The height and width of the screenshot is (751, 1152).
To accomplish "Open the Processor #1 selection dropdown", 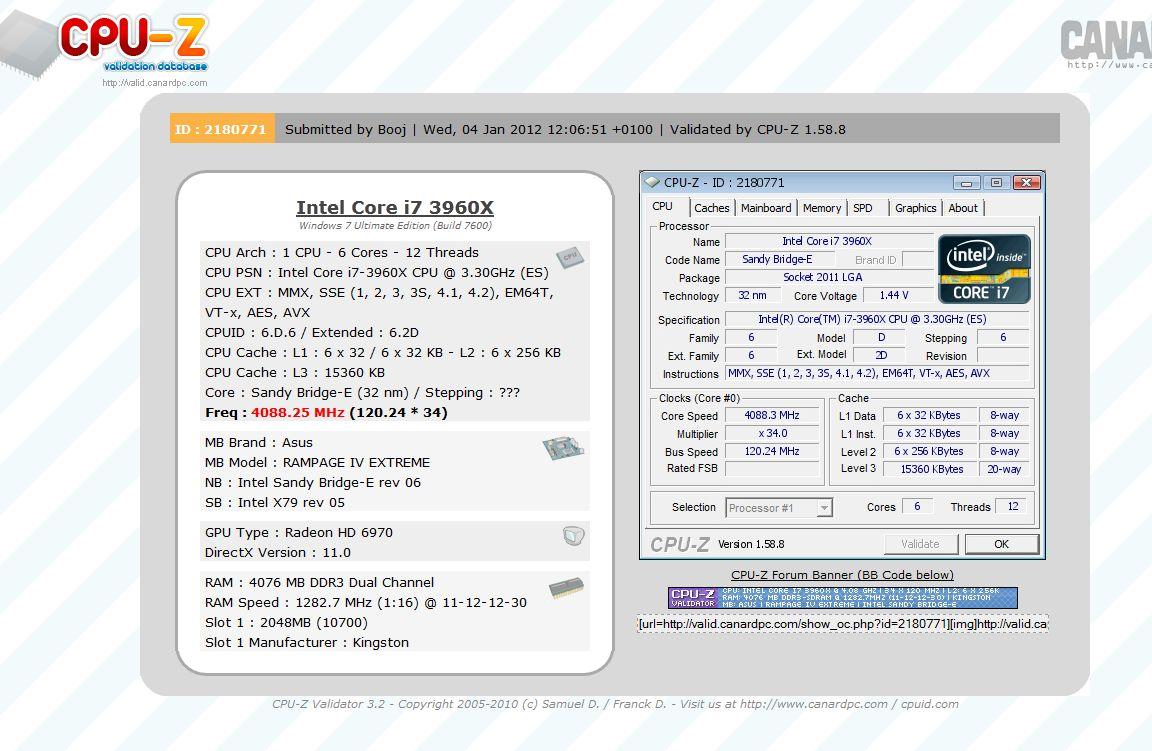I will point(824,508).
